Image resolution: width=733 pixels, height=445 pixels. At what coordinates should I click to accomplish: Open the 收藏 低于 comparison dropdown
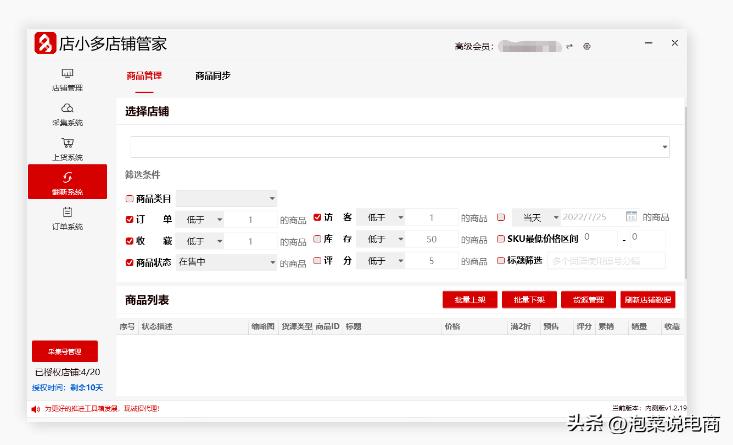coord(200,241)
